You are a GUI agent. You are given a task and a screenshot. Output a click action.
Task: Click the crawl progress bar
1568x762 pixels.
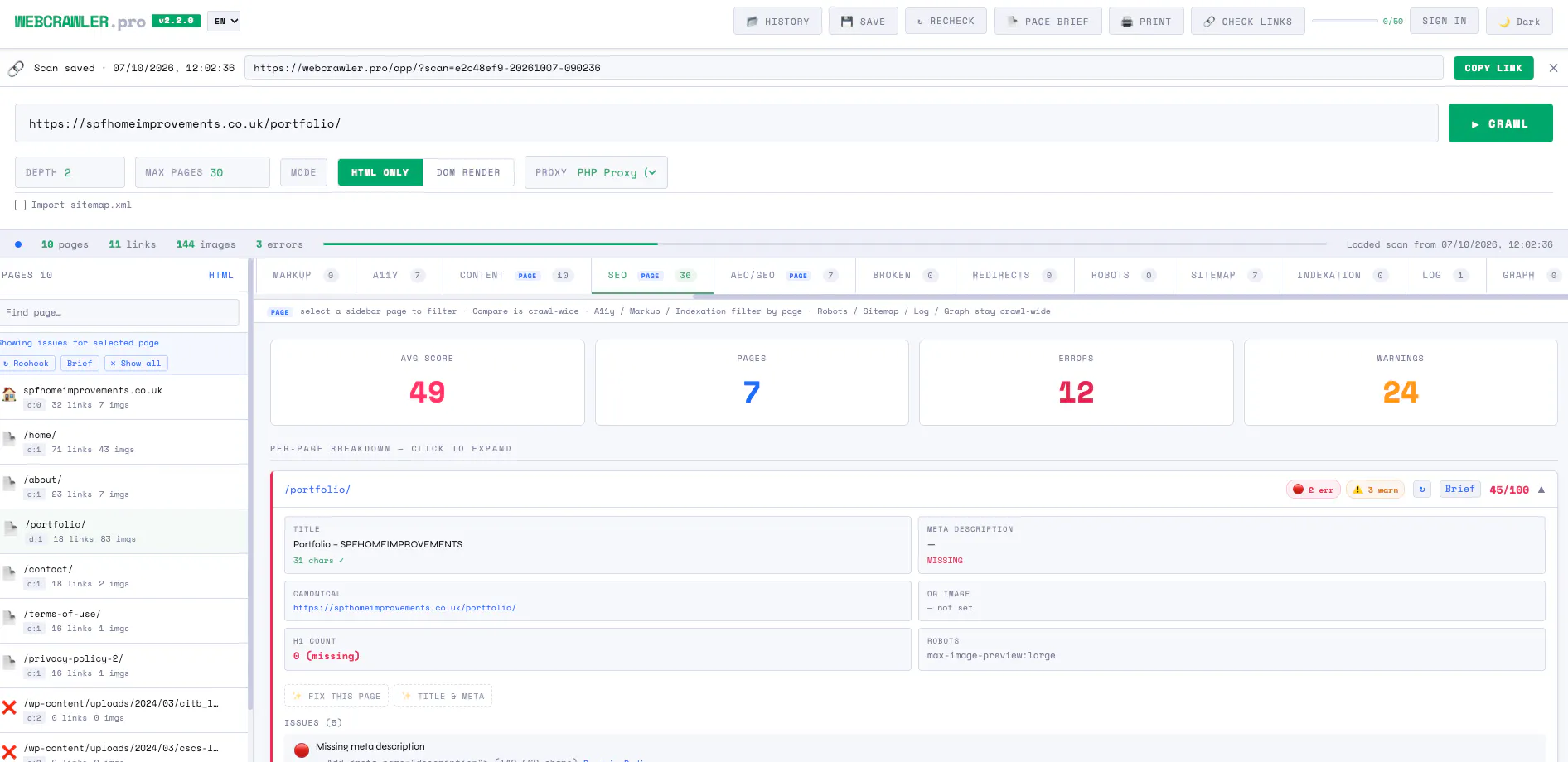click(825, 244)
